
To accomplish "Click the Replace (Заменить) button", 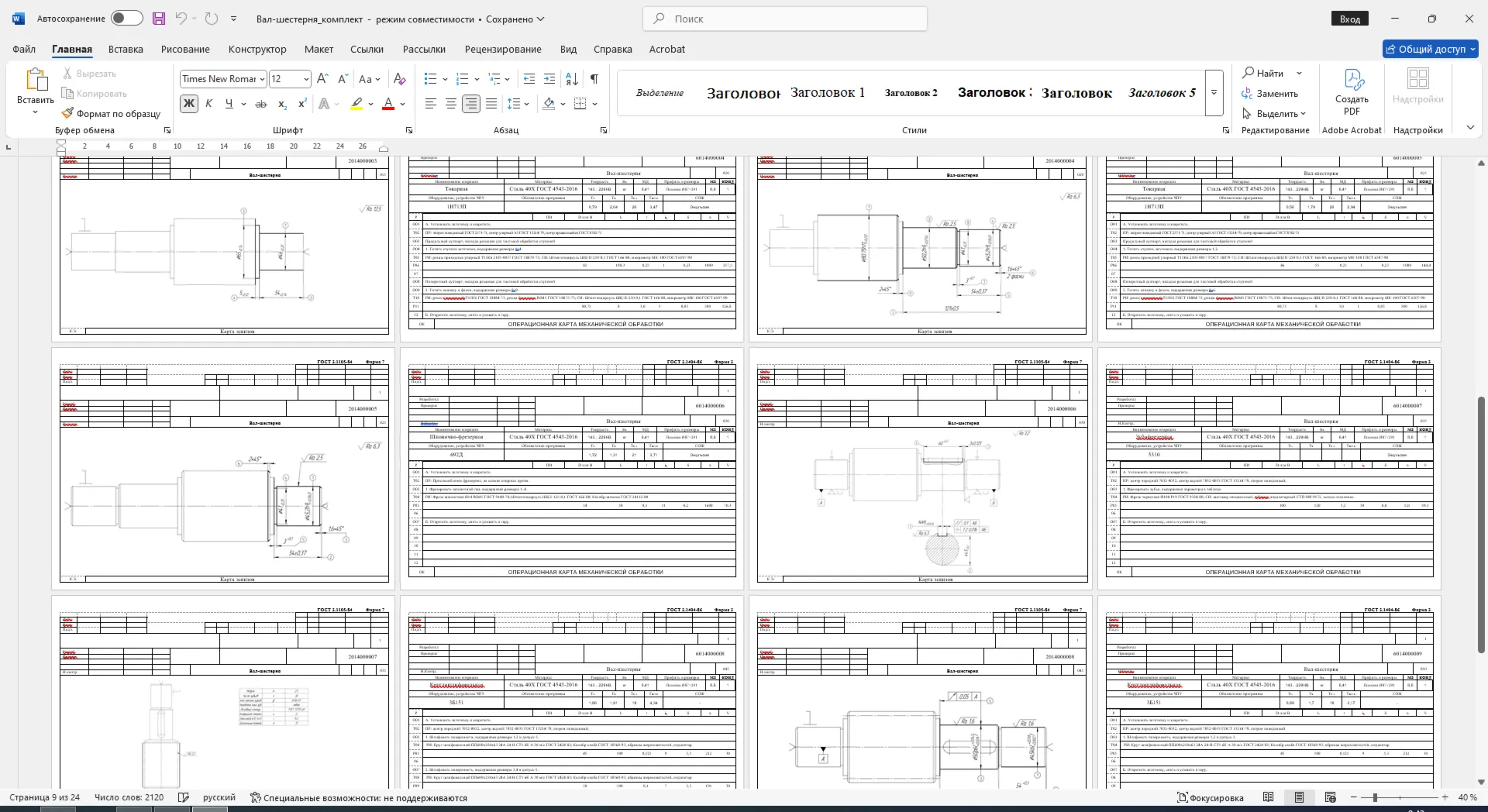I will [1270, 94].
